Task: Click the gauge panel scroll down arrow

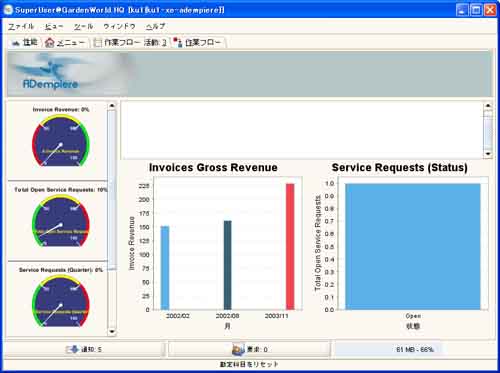Action: [112, 332]
